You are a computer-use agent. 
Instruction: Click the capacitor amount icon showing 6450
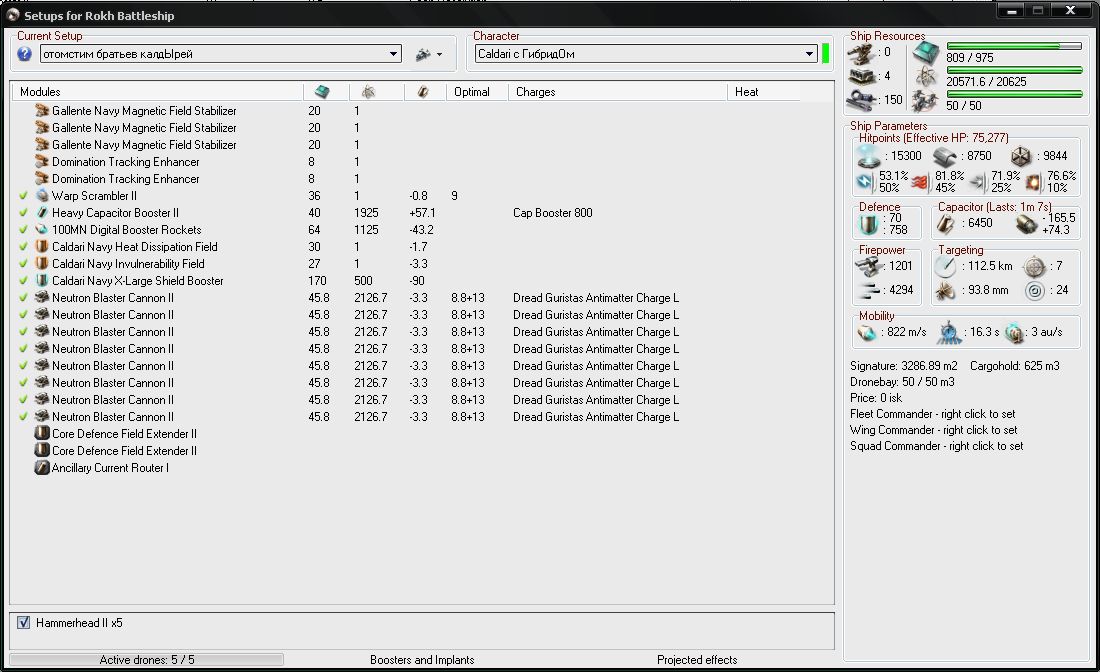946,224
